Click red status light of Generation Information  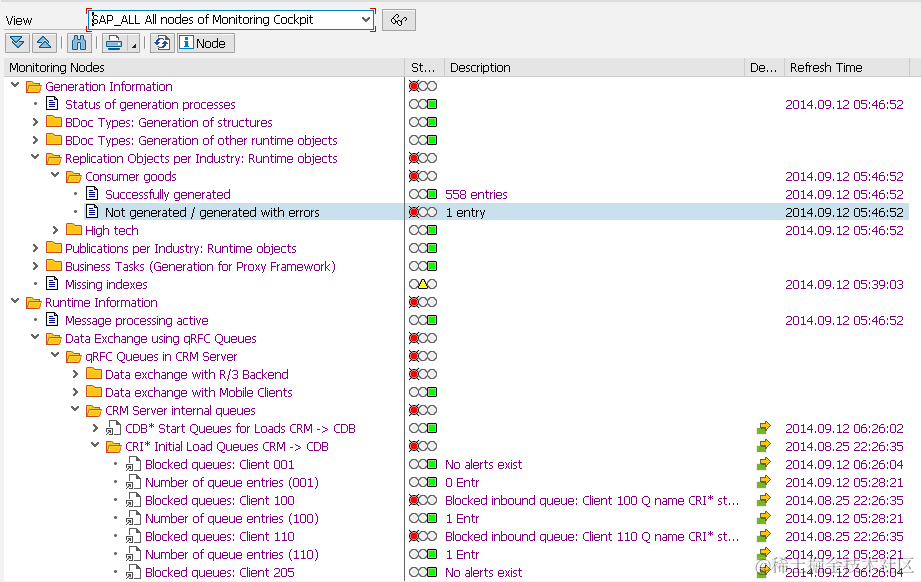coord(414,86)
